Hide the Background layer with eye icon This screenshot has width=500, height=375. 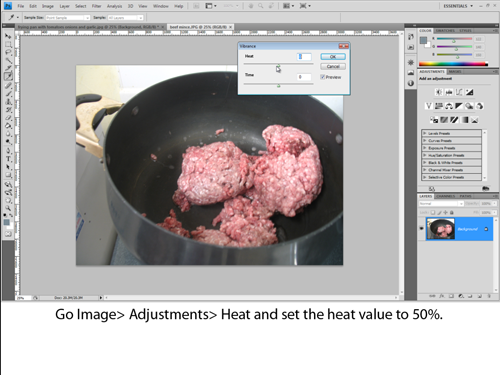pos(421,229)
